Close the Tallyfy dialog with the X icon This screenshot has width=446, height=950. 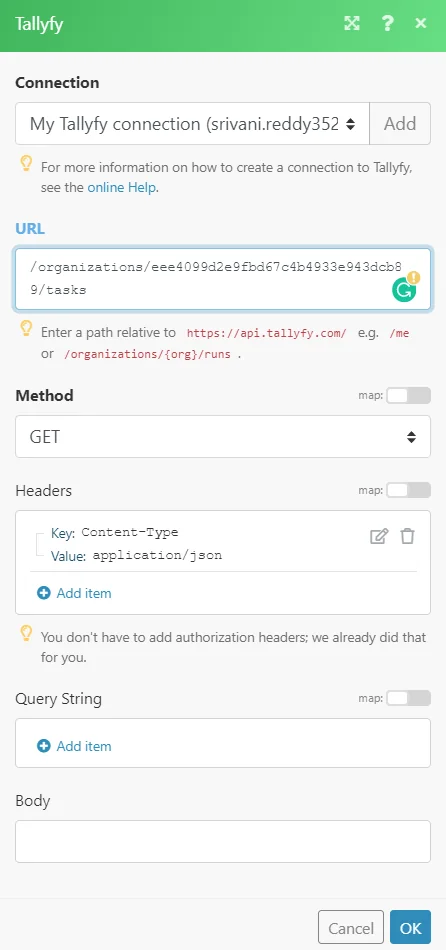421,24
